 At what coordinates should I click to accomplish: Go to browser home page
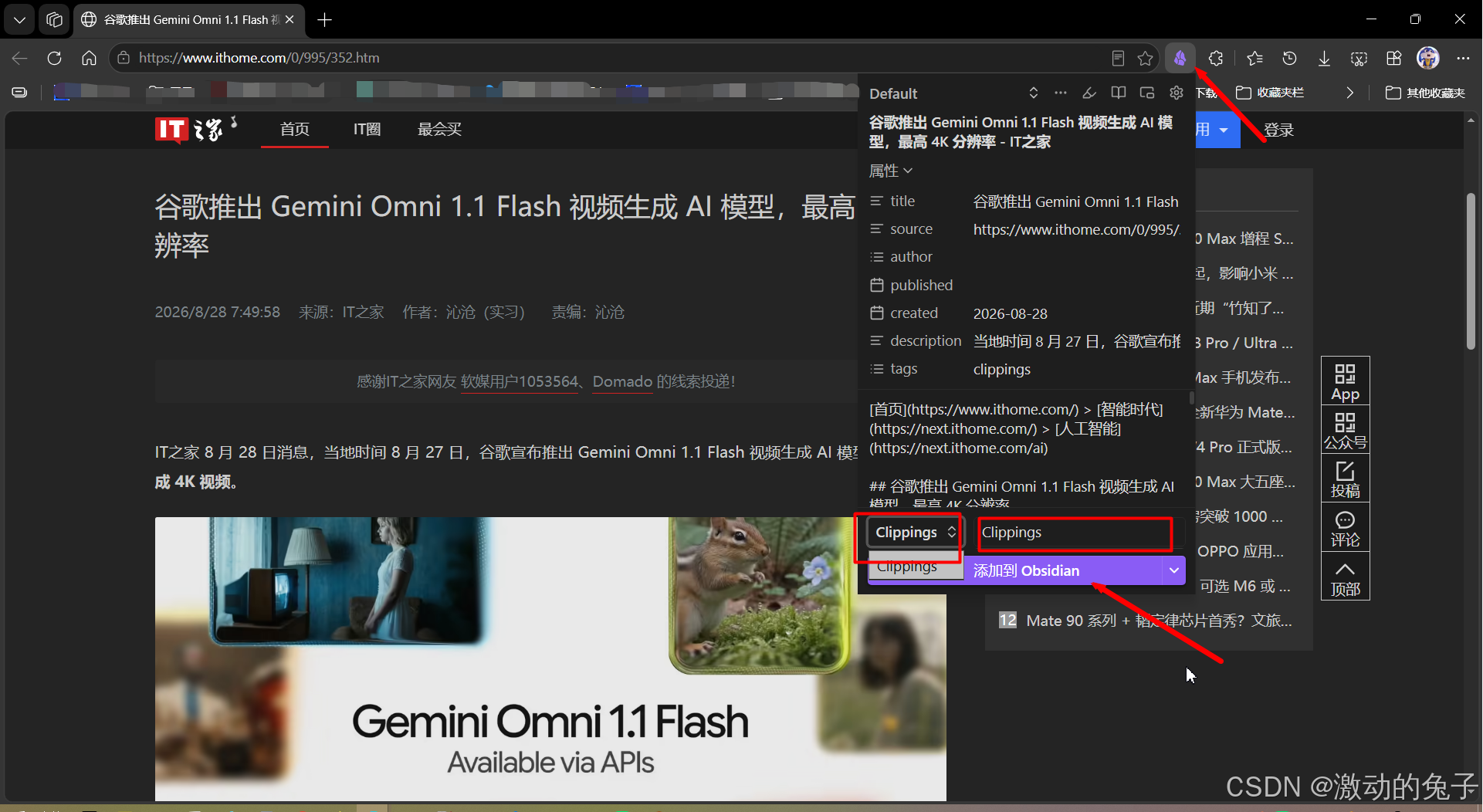89,58
